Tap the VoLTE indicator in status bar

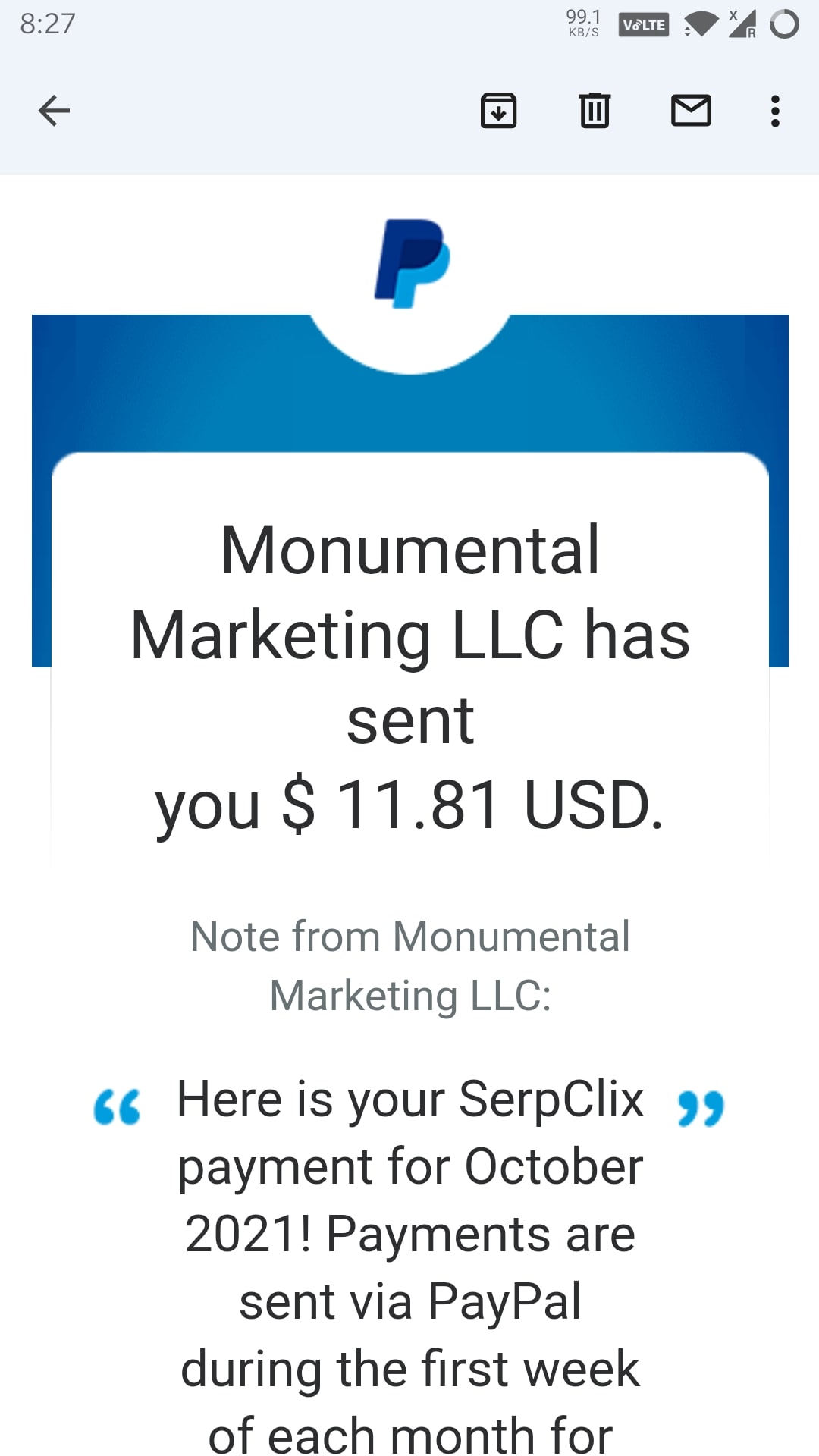[x=644, y=24]
